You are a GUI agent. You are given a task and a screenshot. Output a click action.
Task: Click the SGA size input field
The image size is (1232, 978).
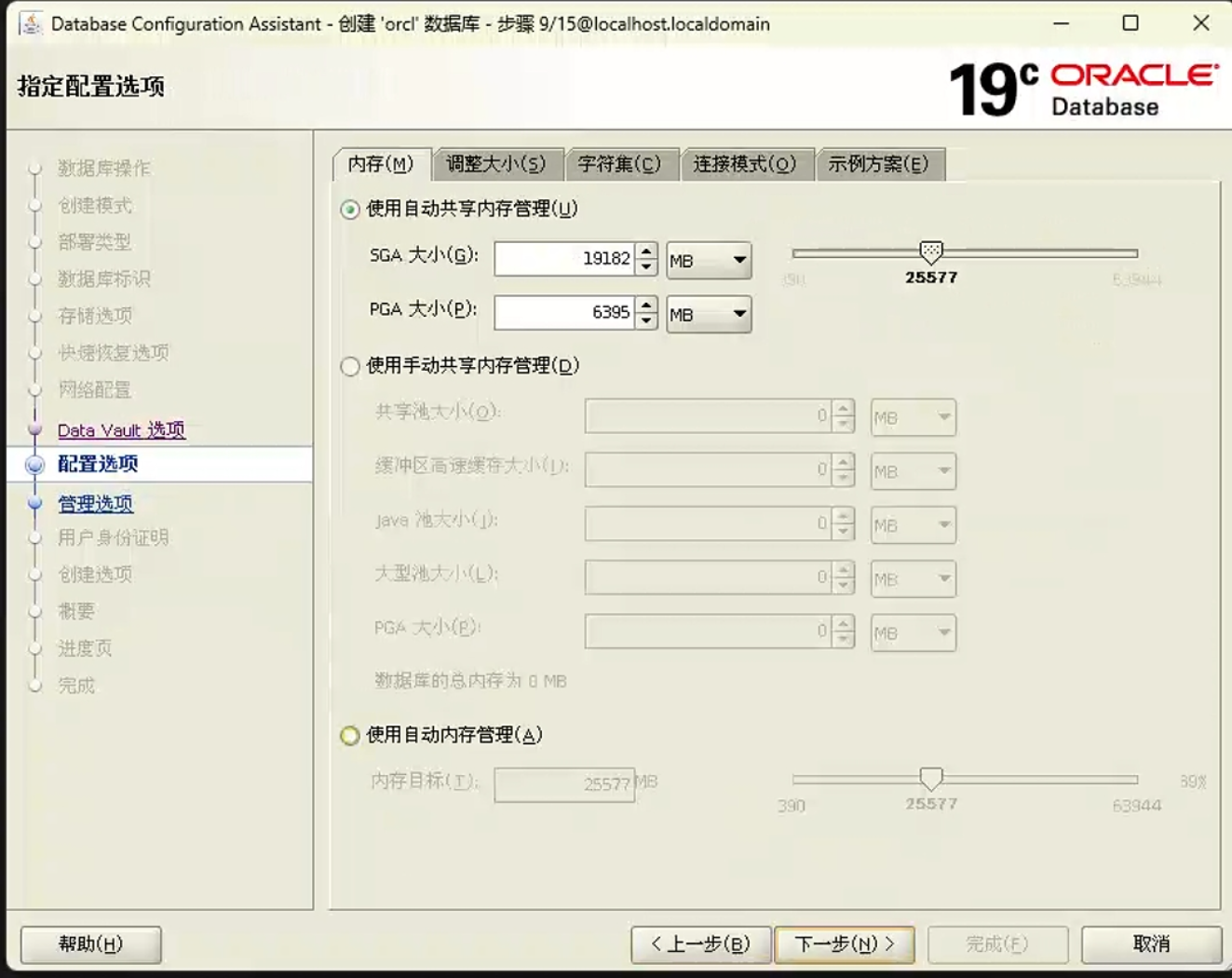click(564, 259)
